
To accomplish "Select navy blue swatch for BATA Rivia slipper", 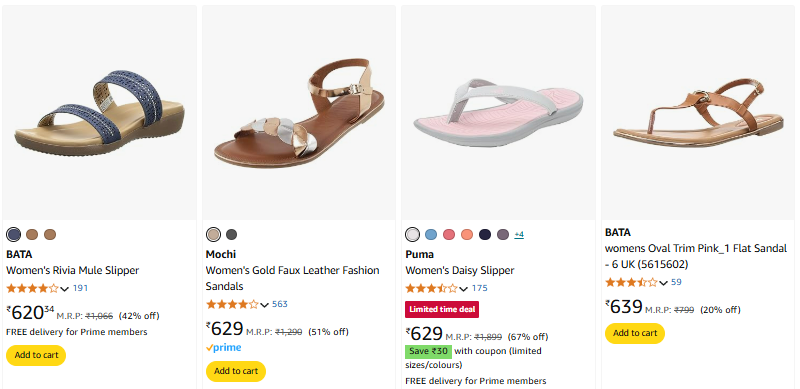I will coord(14,235).
